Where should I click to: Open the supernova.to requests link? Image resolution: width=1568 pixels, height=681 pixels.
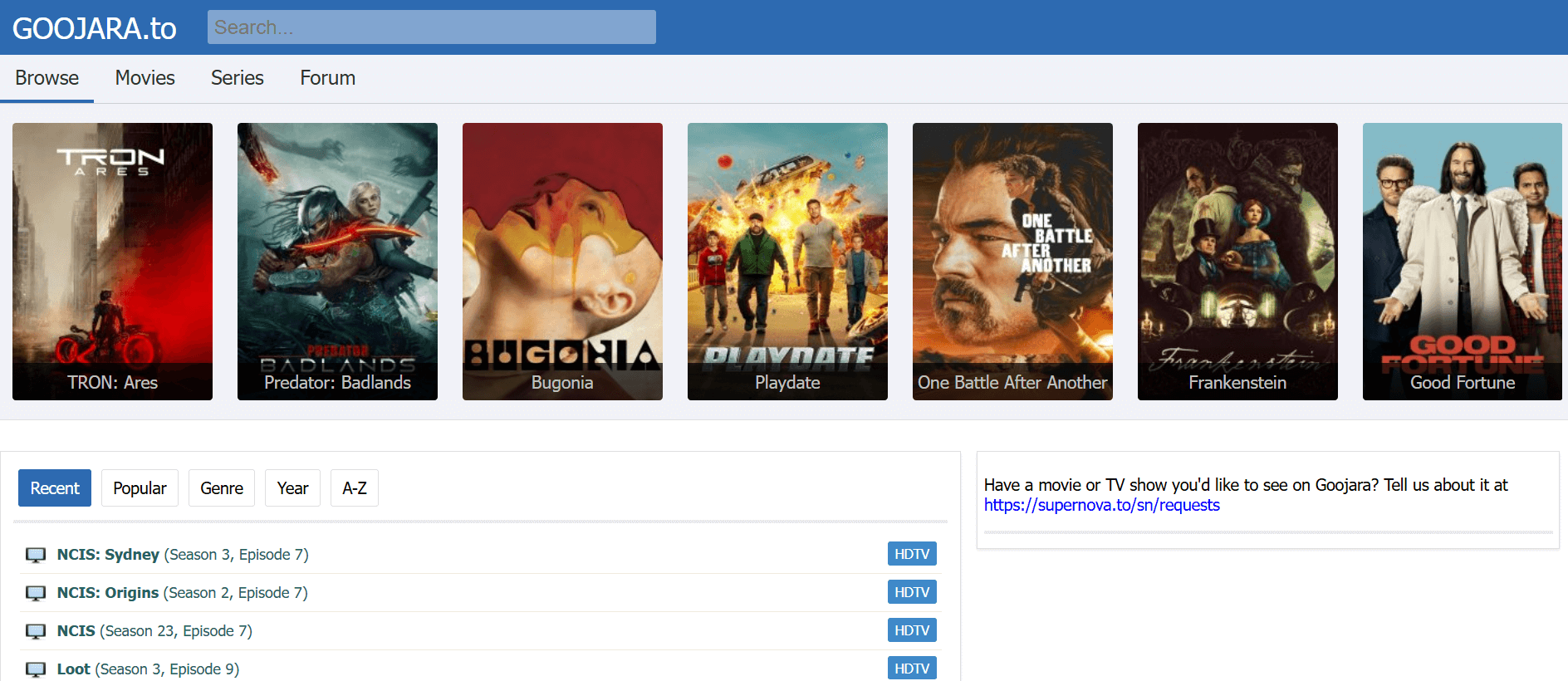click(x=1101, y=505)
